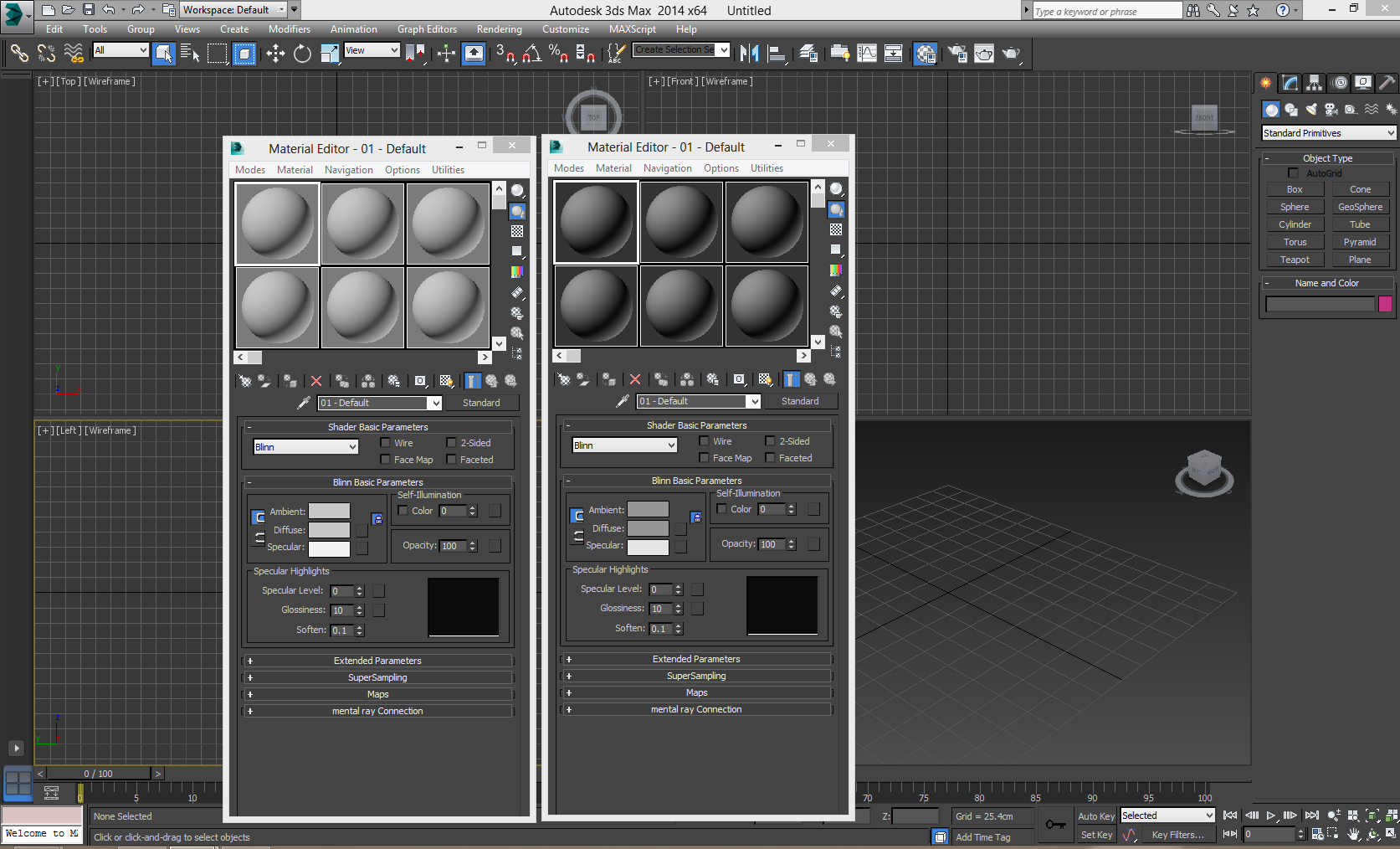1400x849 pixels.
Task: Click the Pyramid primitive button
Action: [1360, 242]
